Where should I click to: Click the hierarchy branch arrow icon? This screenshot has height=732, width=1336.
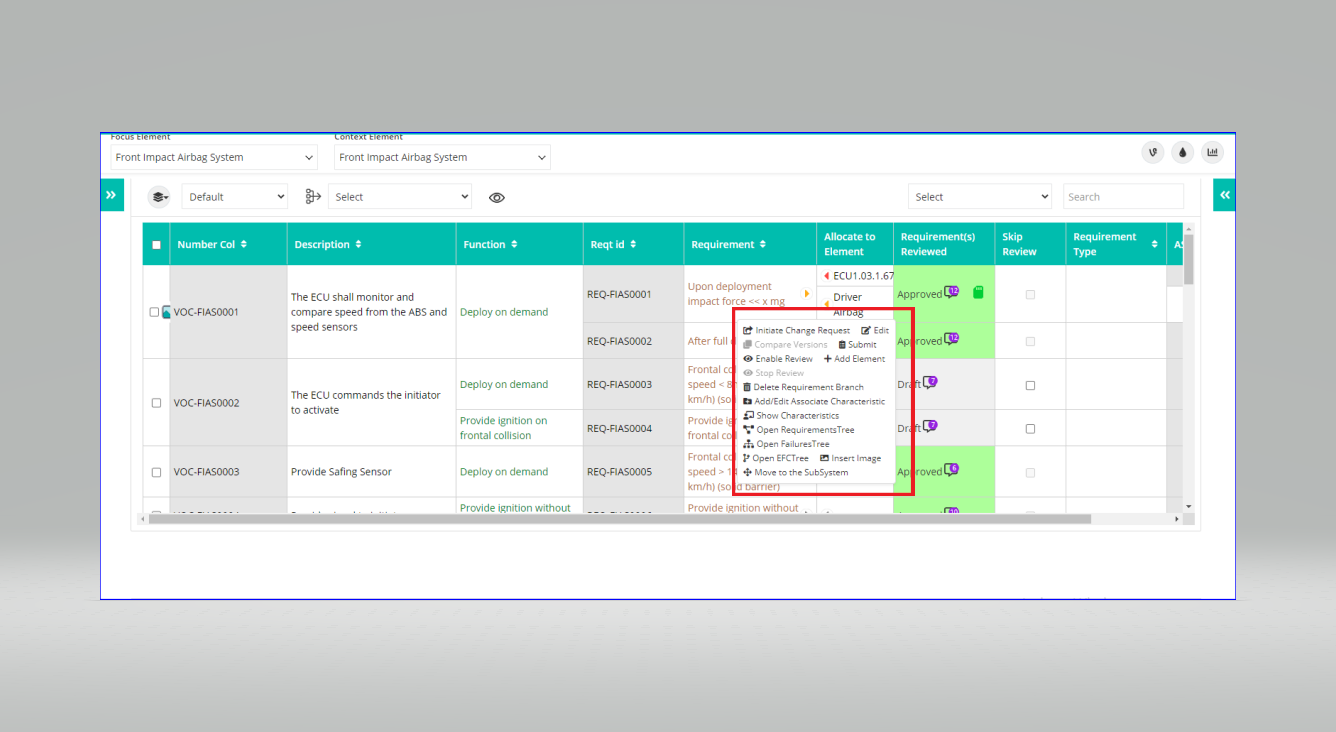[313, 197]
